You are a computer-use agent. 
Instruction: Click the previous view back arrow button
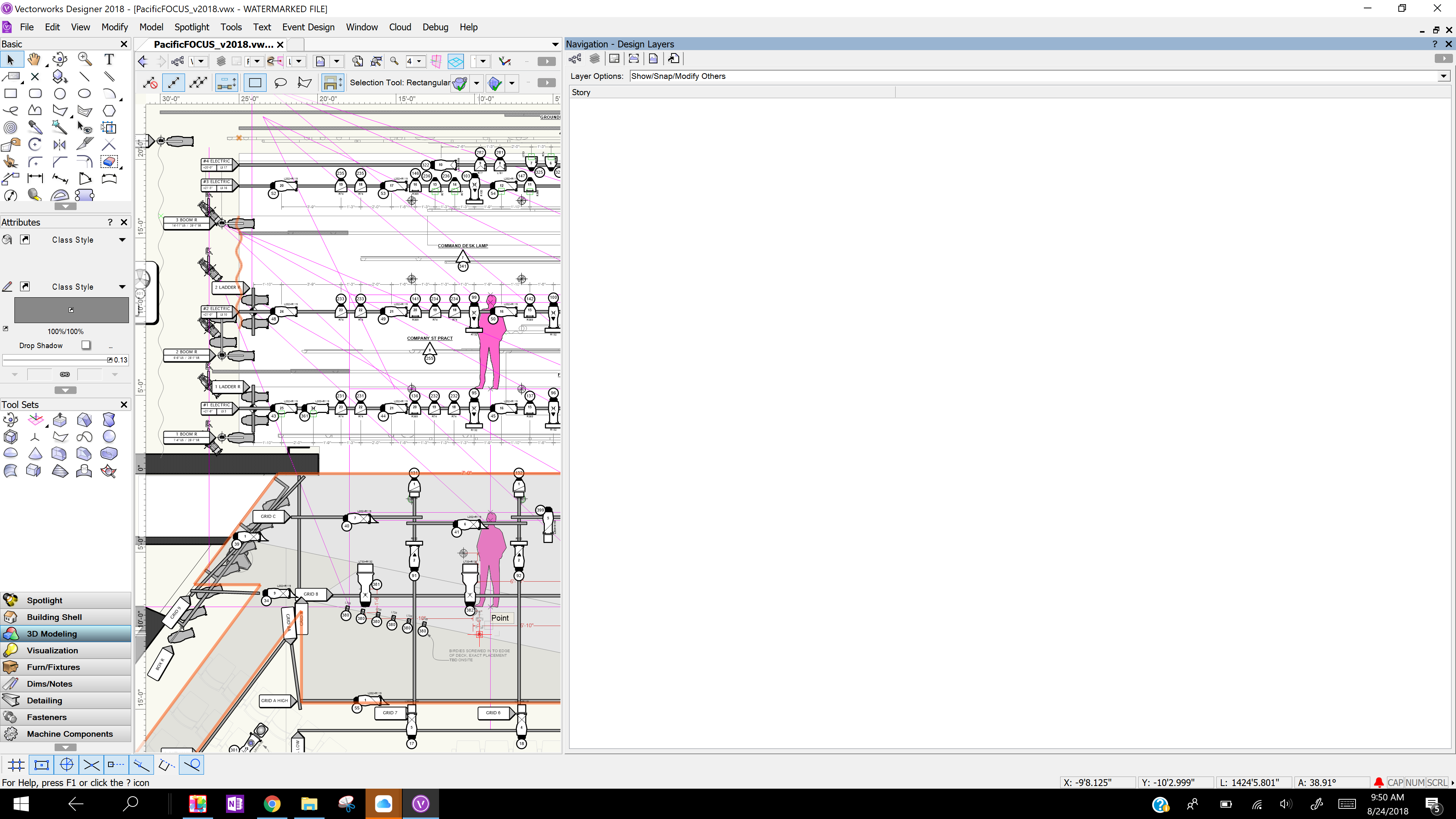pyautogui.click(x=142, y=61)
